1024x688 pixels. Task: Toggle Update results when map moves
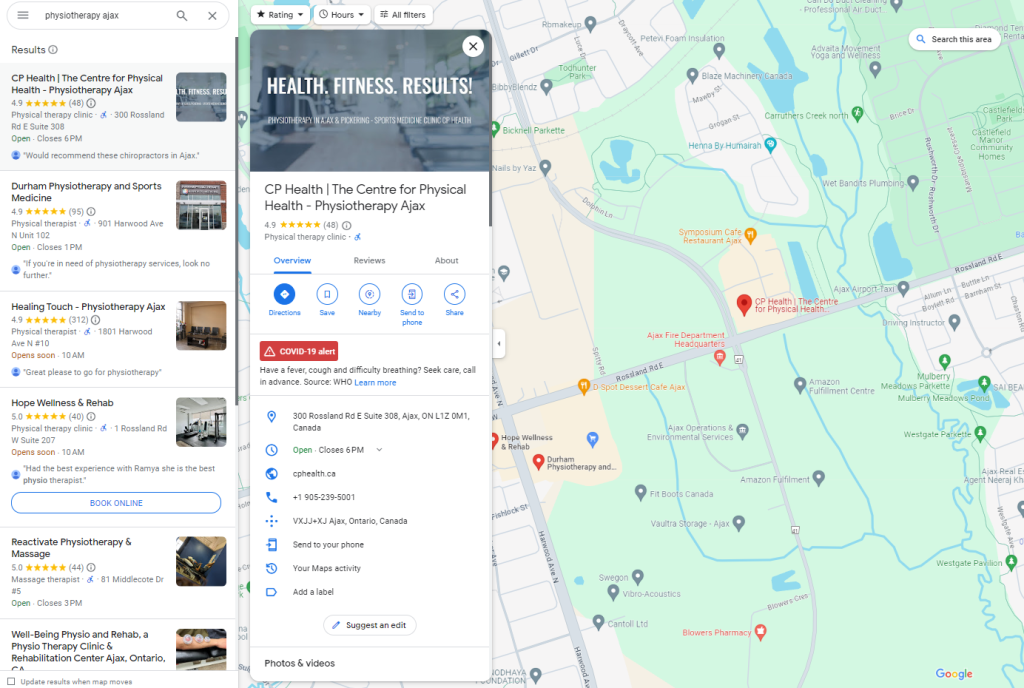(12, 681)
